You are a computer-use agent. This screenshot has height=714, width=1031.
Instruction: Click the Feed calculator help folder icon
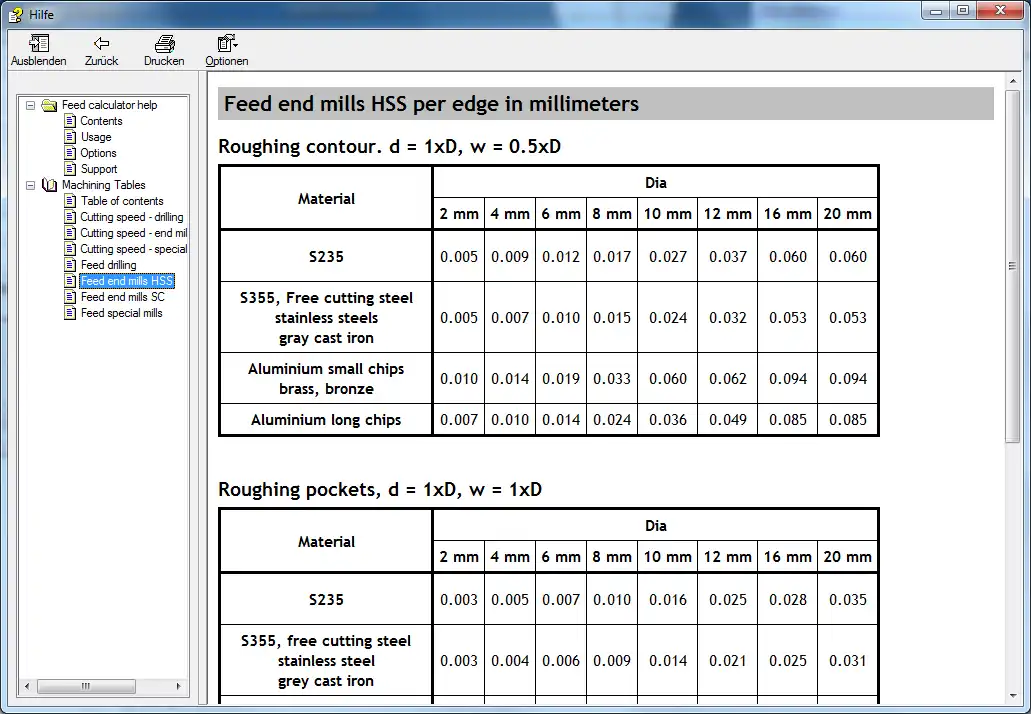[x=49, y=105]
